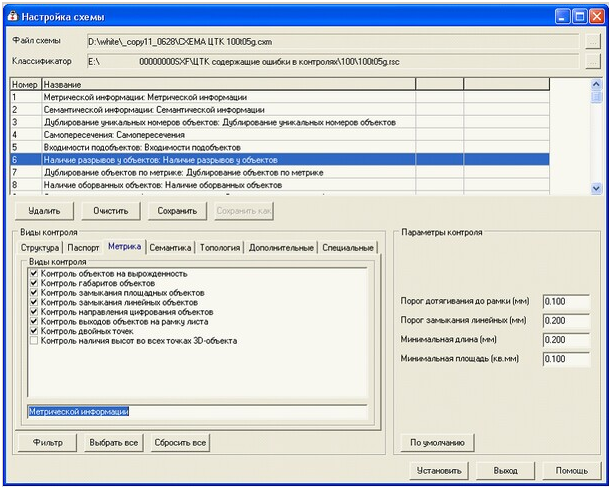Click the browse button for Классификатор
The image size is (611, 489).
click(x=594, y=60)
